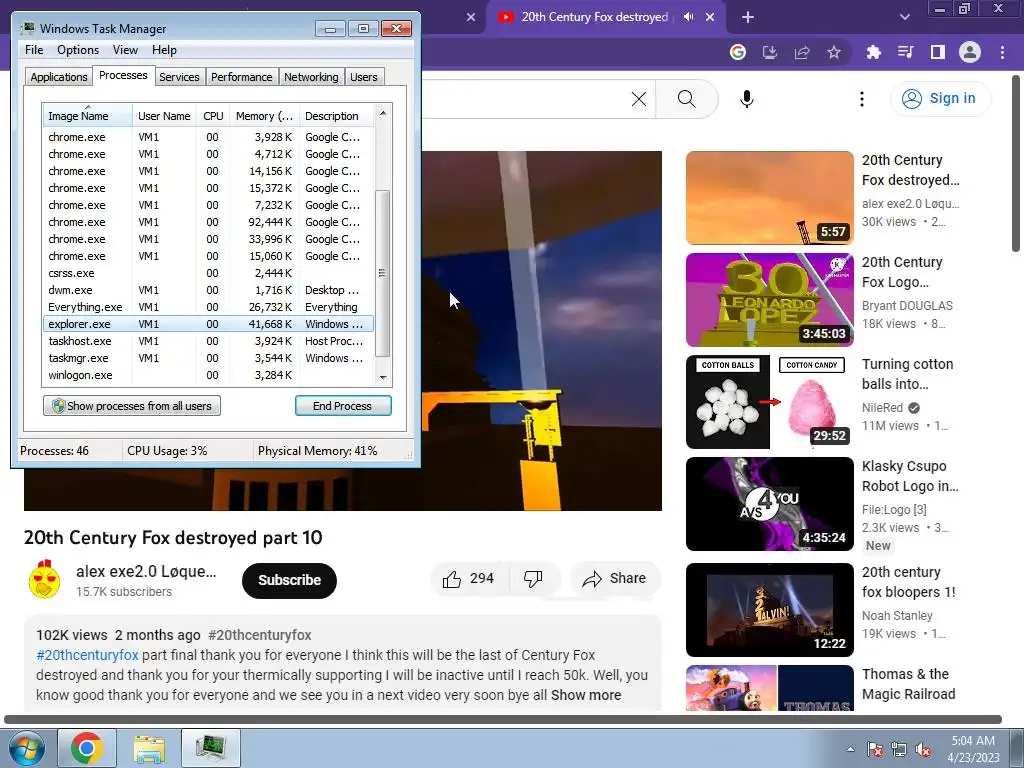This screenshot has width=1024, height=768.
Task: Click the install app icon in Chrome toolbar
Action: coord(770,52)
